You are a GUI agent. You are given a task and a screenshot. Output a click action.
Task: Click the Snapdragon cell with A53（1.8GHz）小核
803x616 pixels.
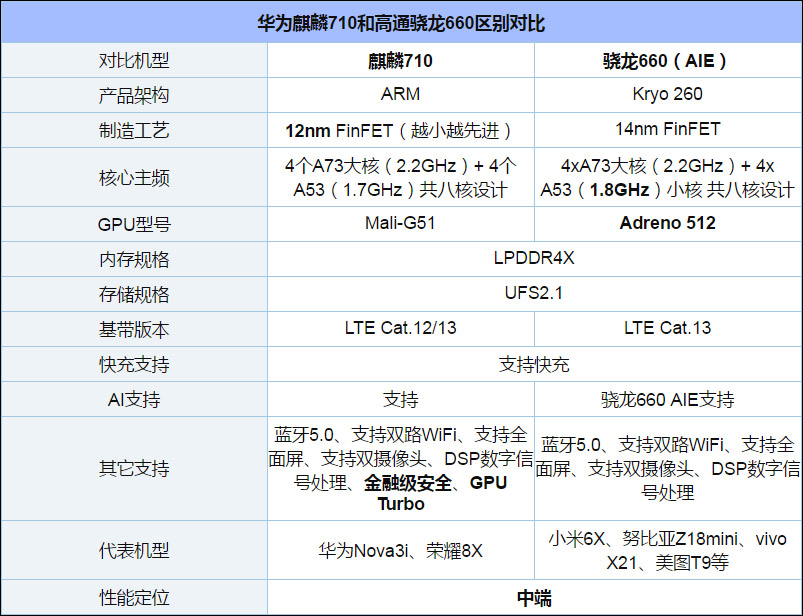point(667,178)
